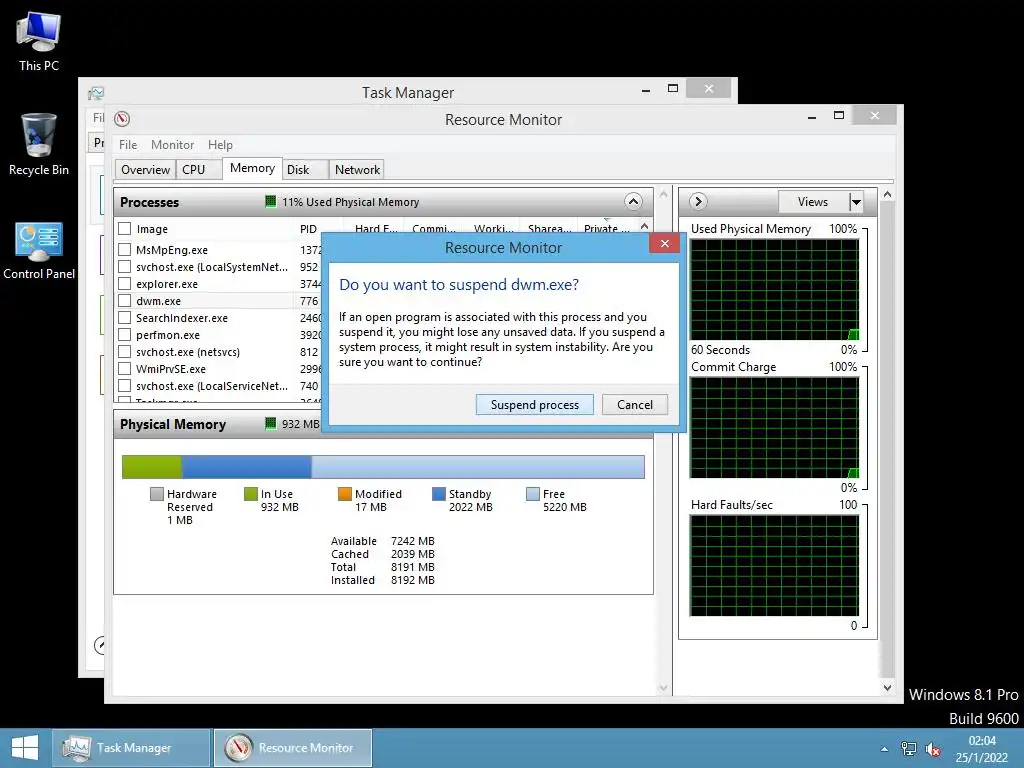
Task: Check the MsMpEng.exe process checkbox
Action: (x=125, y=249)
